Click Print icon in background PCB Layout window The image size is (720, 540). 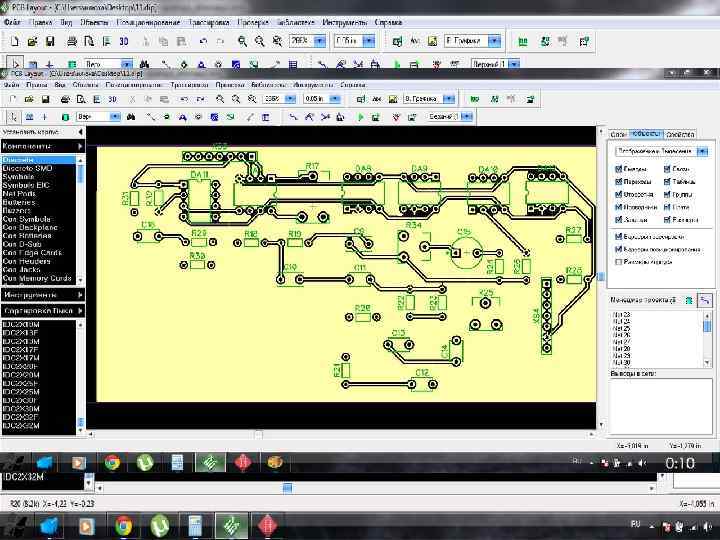(72, 41)
